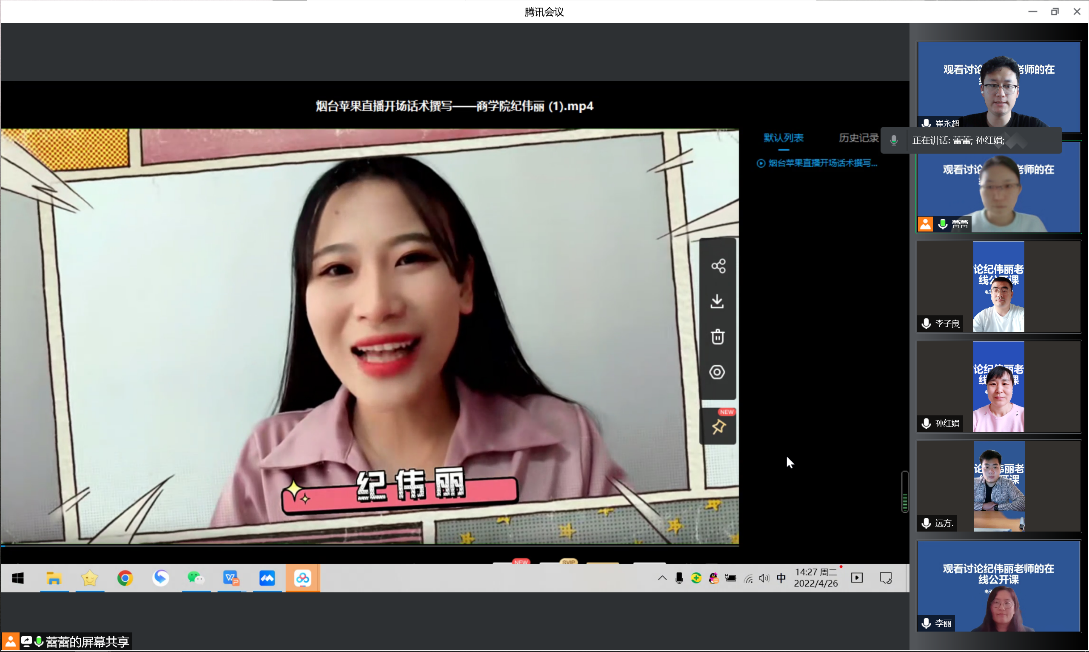This screenshot has height=652, width=1089.
Task: Select the screen-sharing host's video tile
Action: [999, 186]
